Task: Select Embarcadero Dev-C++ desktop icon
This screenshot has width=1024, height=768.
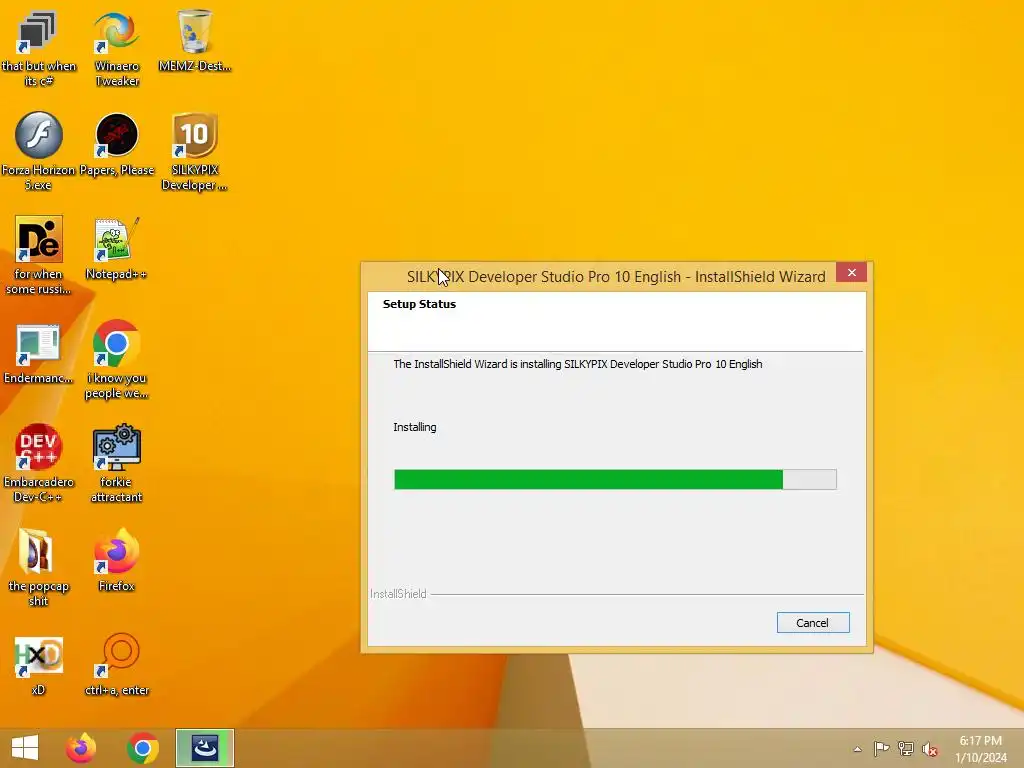Action: (38, 463)
